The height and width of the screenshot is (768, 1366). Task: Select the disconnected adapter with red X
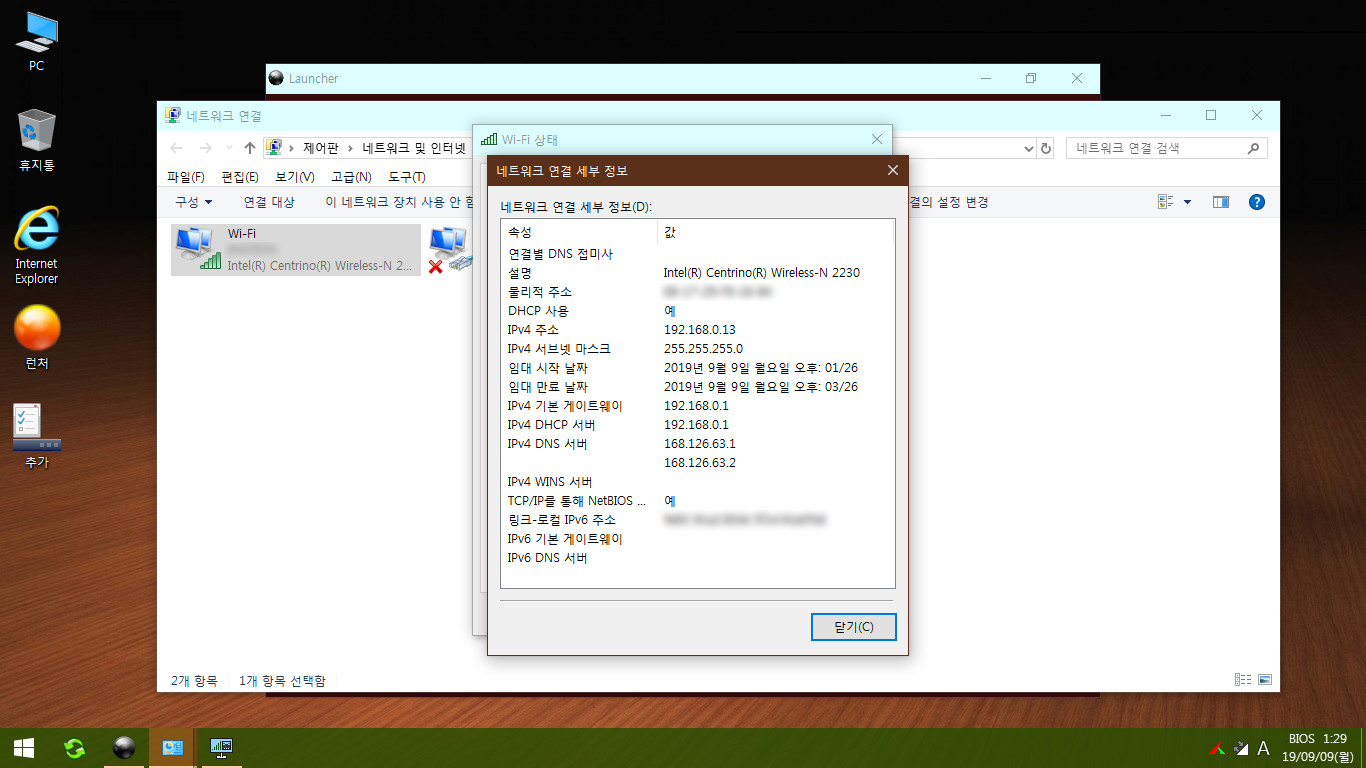[449, 249]
